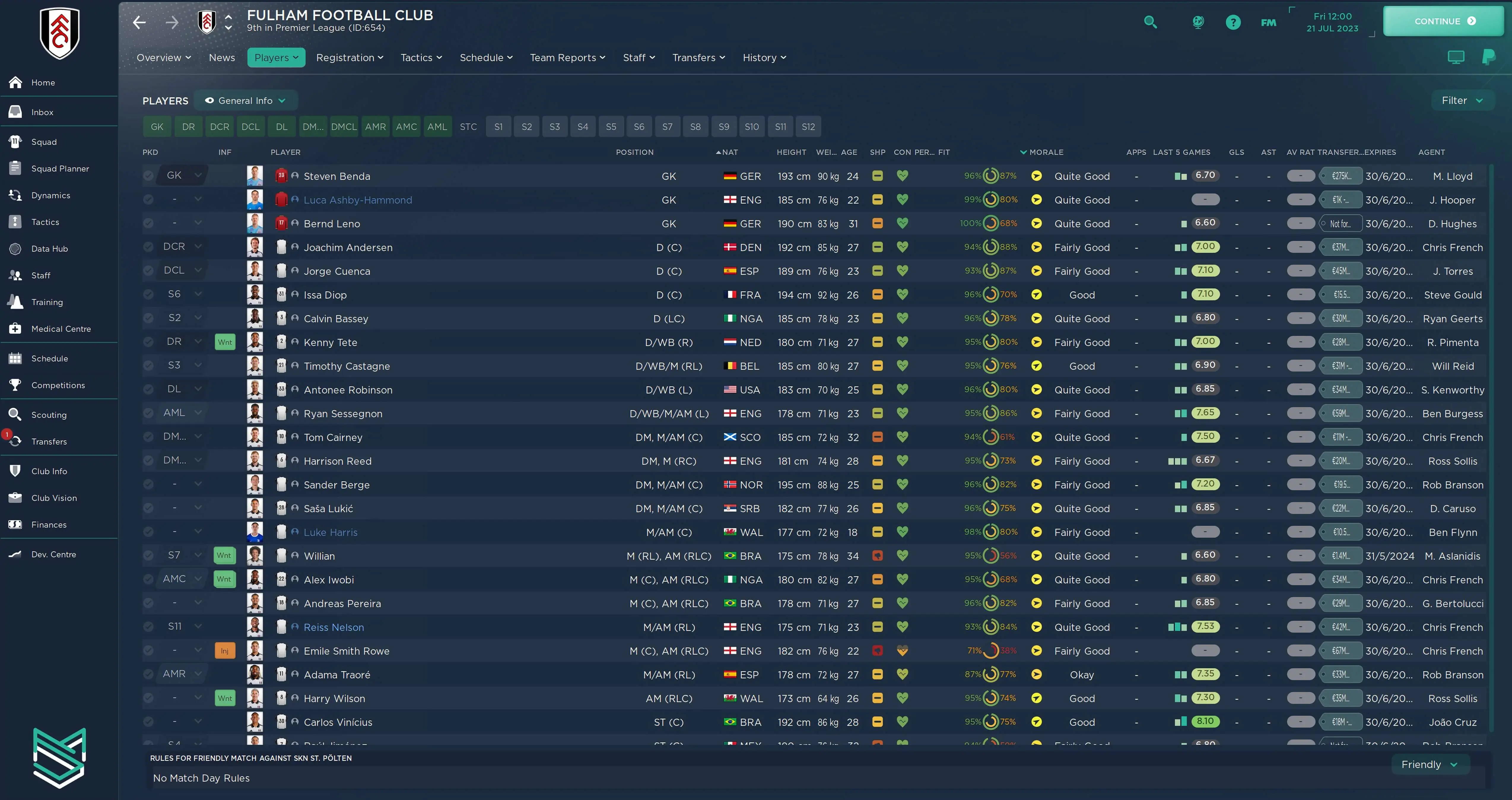Select the STC position slot

[x=468, y=127]
